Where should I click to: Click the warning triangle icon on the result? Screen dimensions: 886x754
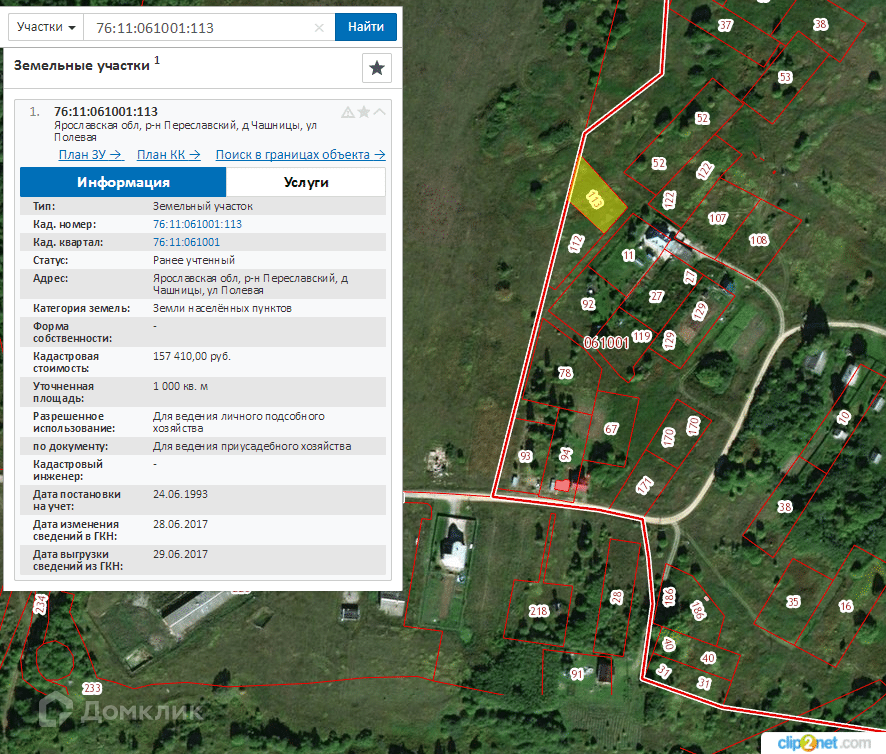(348, 112)
